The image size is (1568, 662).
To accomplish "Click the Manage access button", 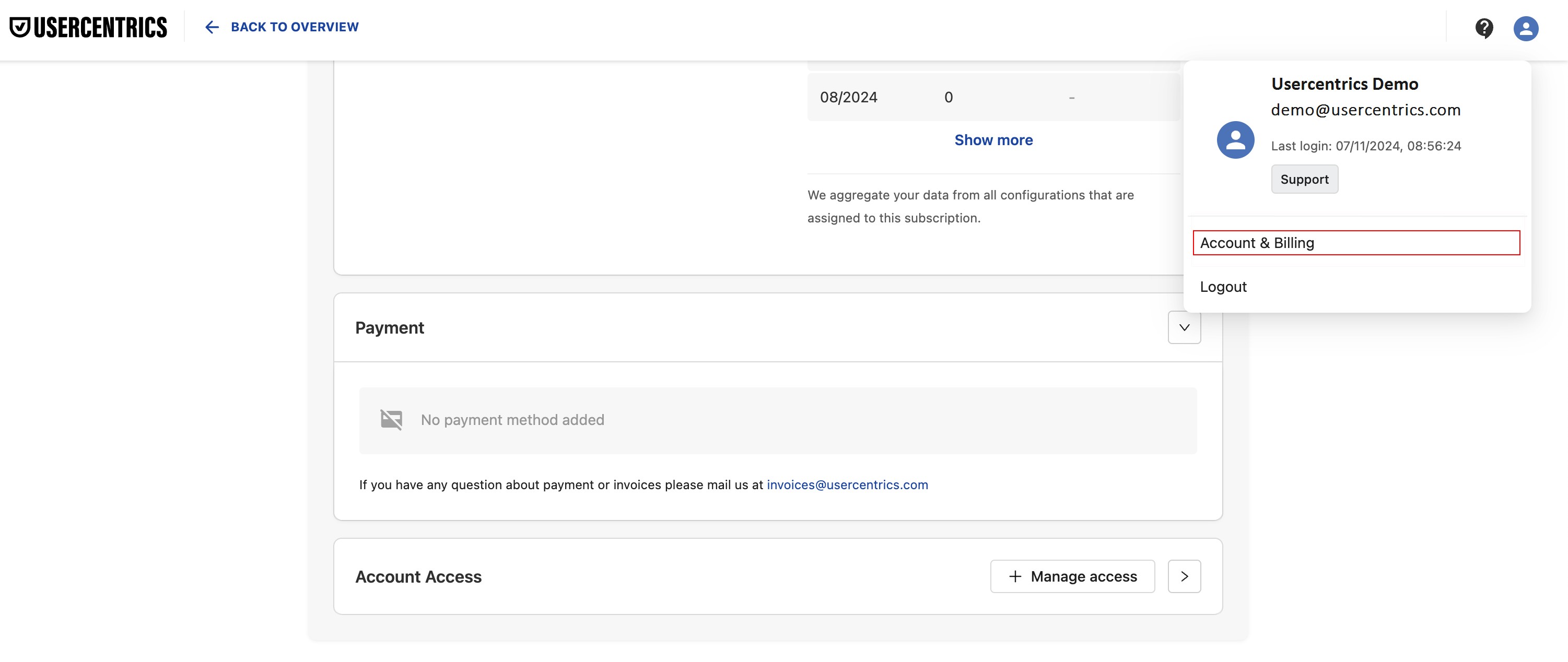I will [1072, 577].
